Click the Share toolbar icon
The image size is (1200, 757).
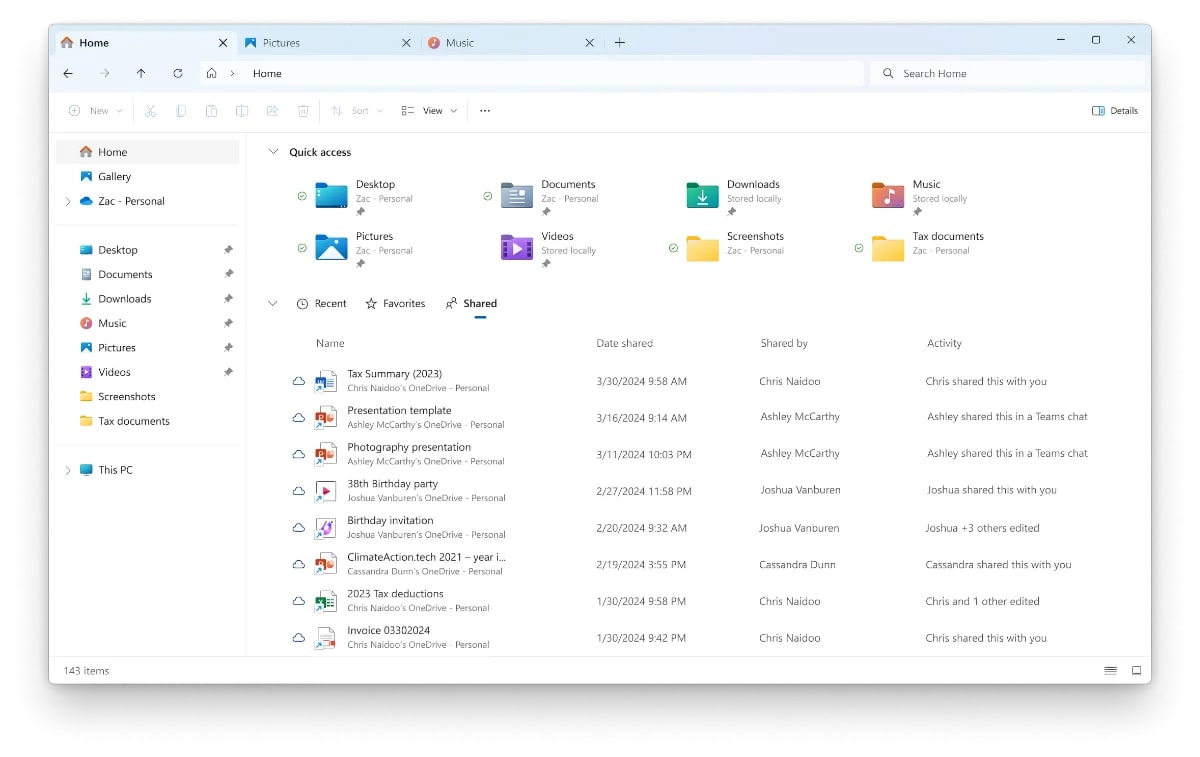tap(272, 111)
